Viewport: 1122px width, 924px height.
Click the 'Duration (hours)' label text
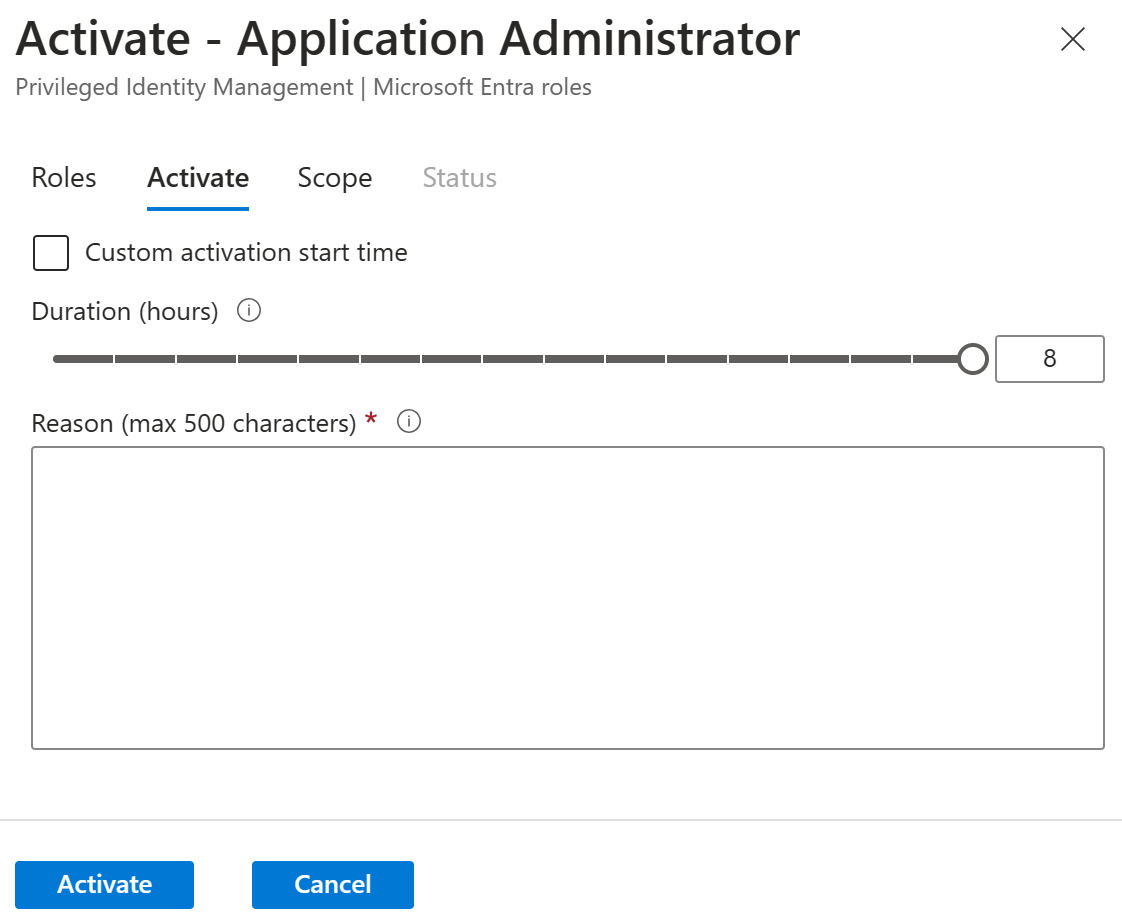pyautogui.click(x=125, y=312)
